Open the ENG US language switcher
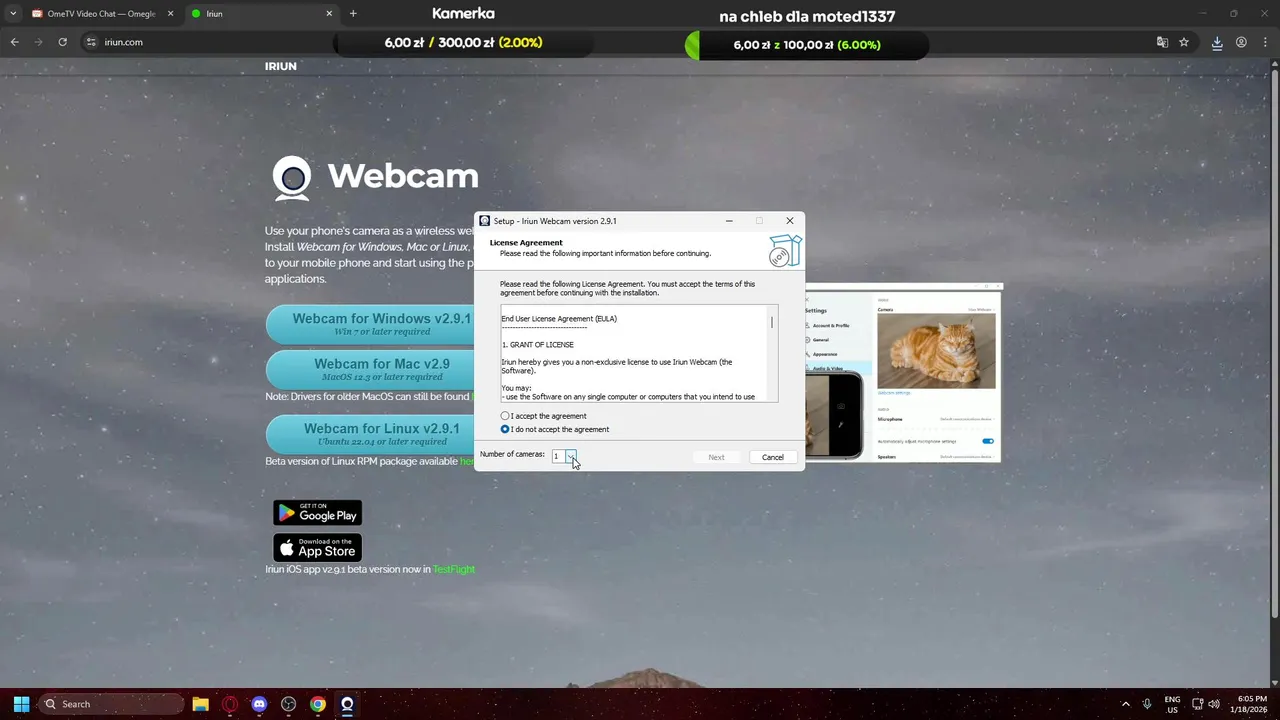Image resolution: width=1280 pixels, height=720 pixels. click(x=1172, y=704)
